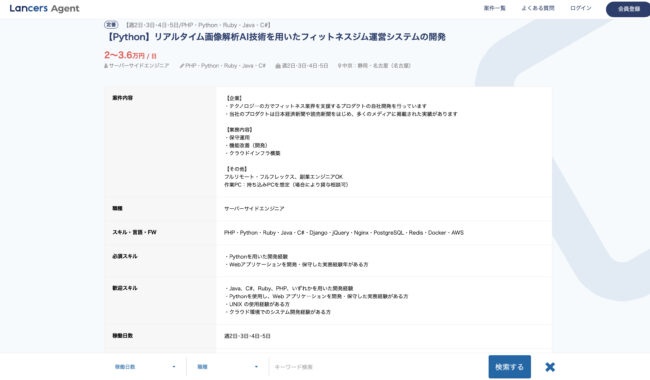Open the Lancers Agent logo homepage
Viewport: 650px width, 380px height.
[44, 8]
